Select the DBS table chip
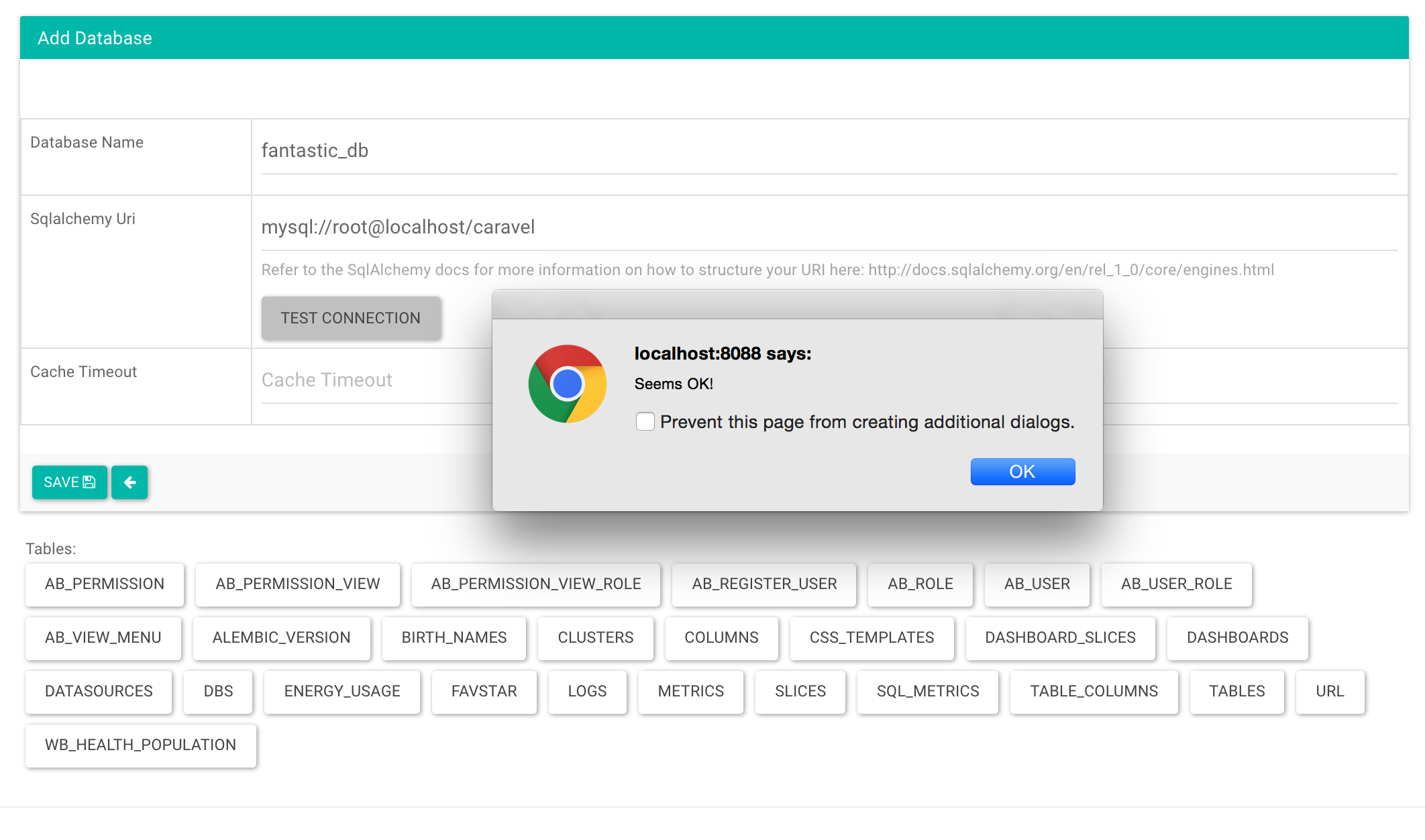1425x840 pixels. click(x=219, y=692)
